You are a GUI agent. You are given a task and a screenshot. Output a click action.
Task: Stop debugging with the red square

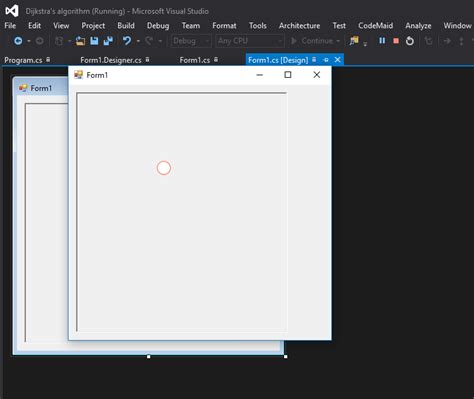[396, 41]
